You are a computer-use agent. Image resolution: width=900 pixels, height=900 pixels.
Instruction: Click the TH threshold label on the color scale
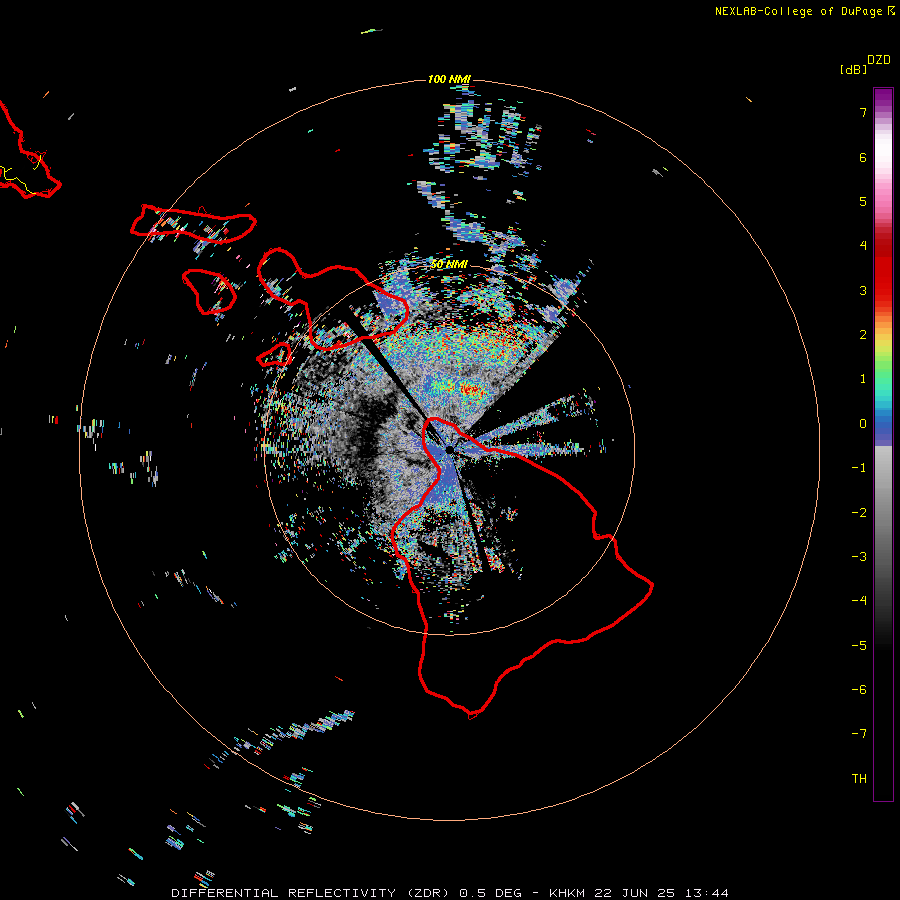pos(859,779)
